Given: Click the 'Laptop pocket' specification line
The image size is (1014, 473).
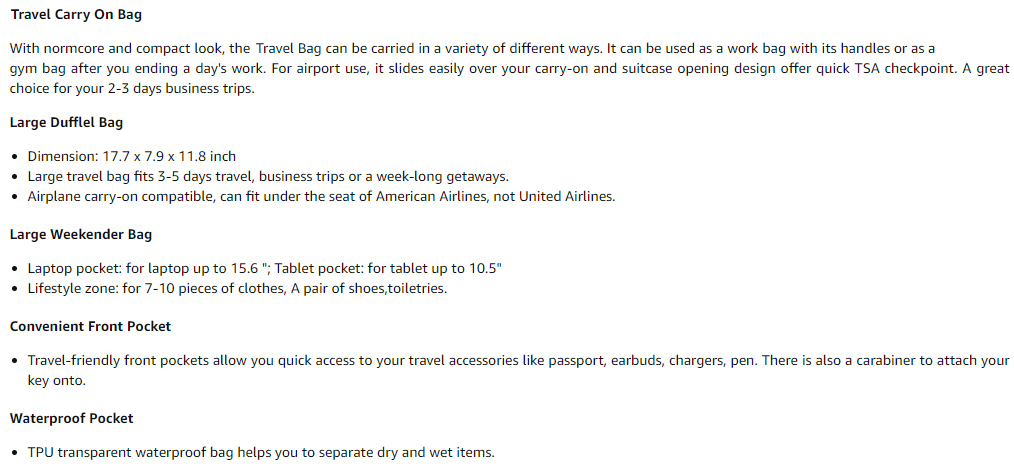Looking at the screenshot, I should coord(264,268).
